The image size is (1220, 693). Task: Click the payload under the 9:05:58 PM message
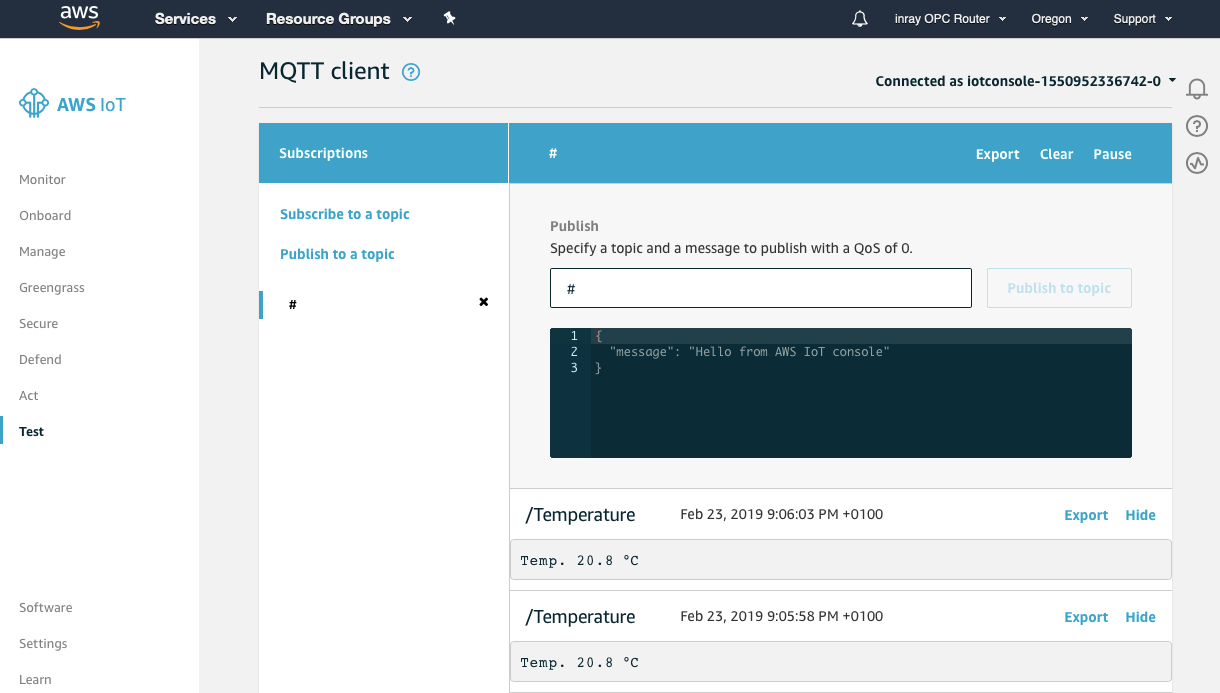(841, 662)
